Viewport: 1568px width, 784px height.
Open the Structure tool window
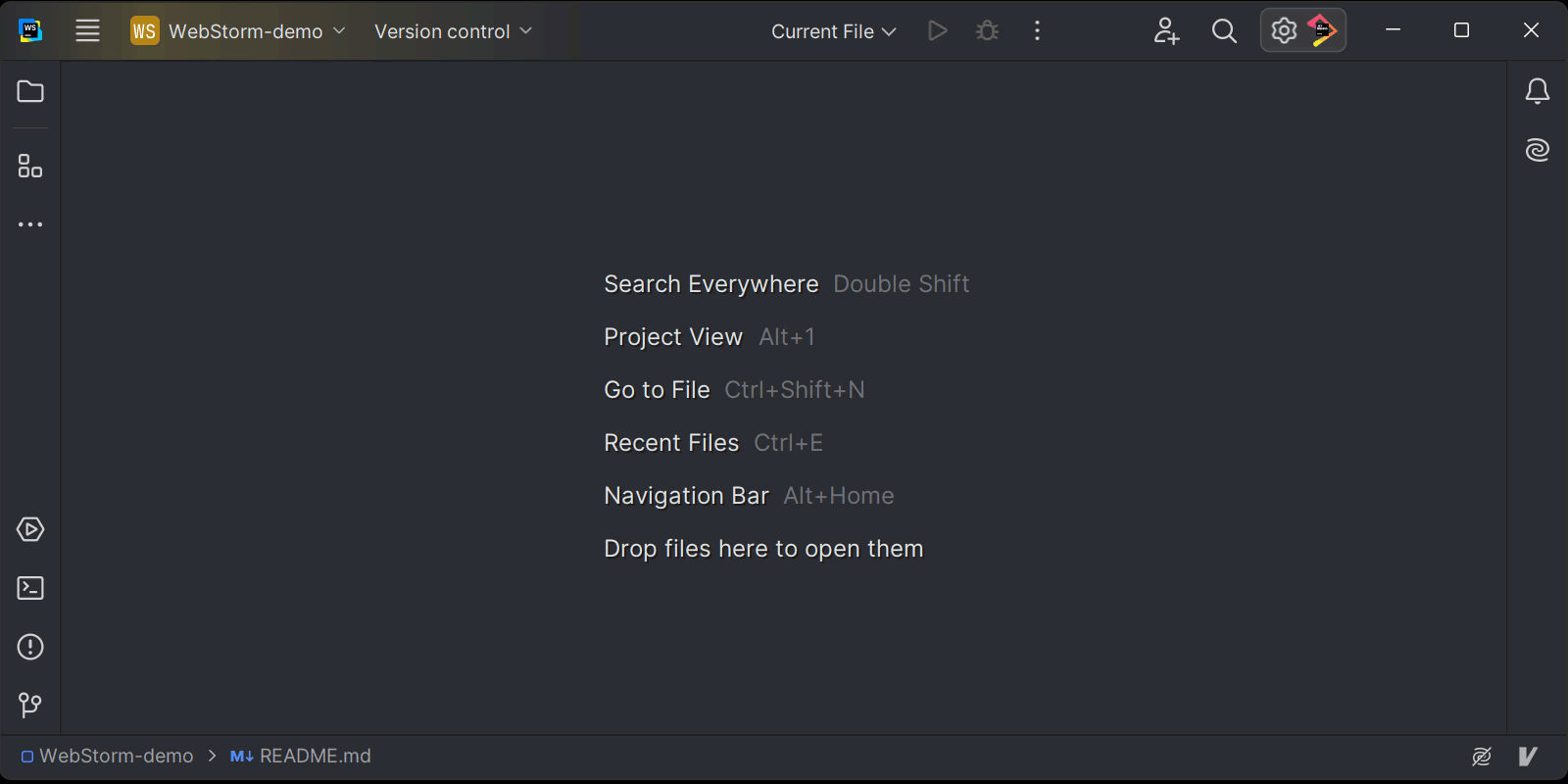pos(29,166)
